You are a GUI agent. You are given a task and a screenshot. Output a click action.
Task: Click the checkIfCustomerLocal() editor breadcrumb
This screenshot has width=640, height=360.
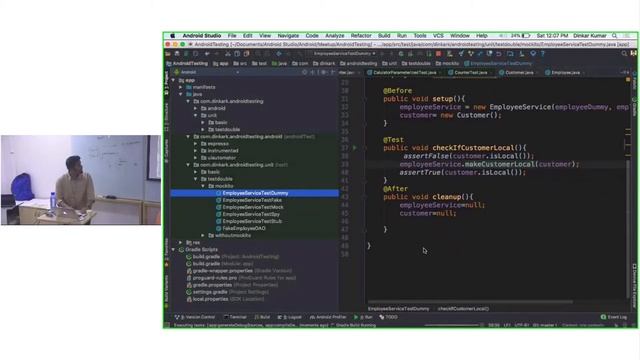[x=463, y=309]
